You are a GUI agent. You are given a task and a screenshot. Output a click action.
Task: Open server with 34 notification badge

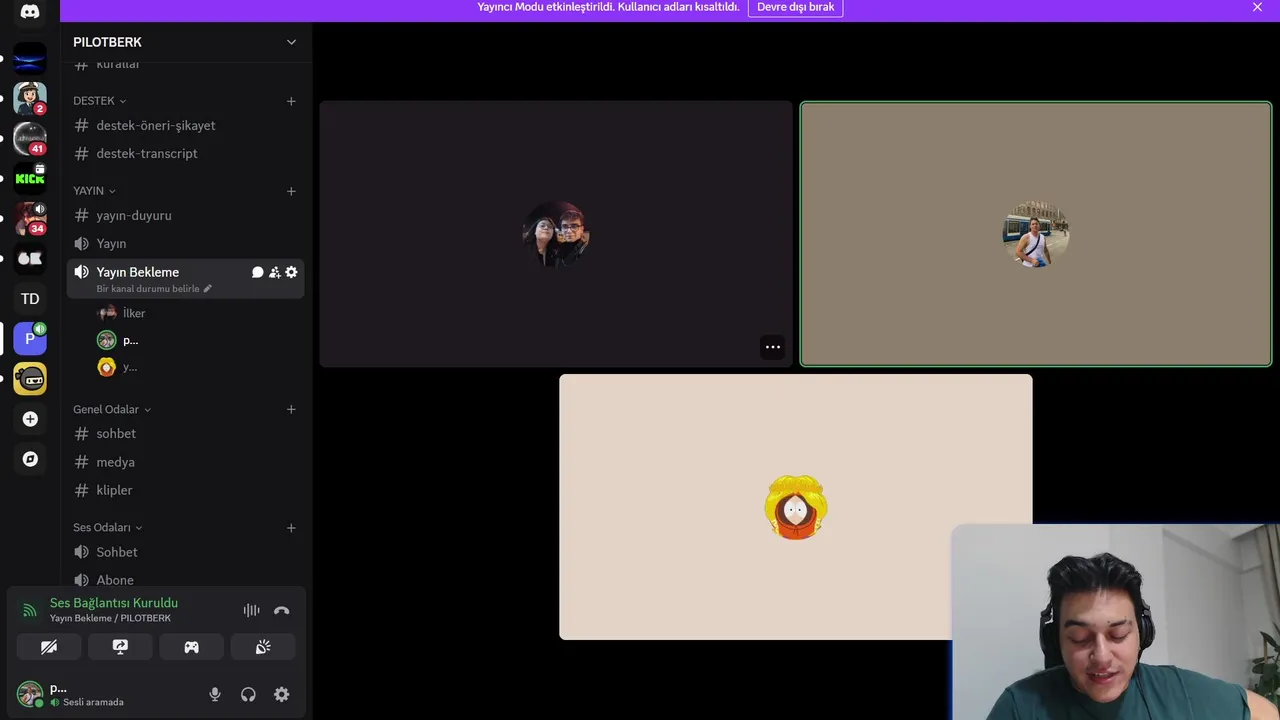tap(30, 218)
